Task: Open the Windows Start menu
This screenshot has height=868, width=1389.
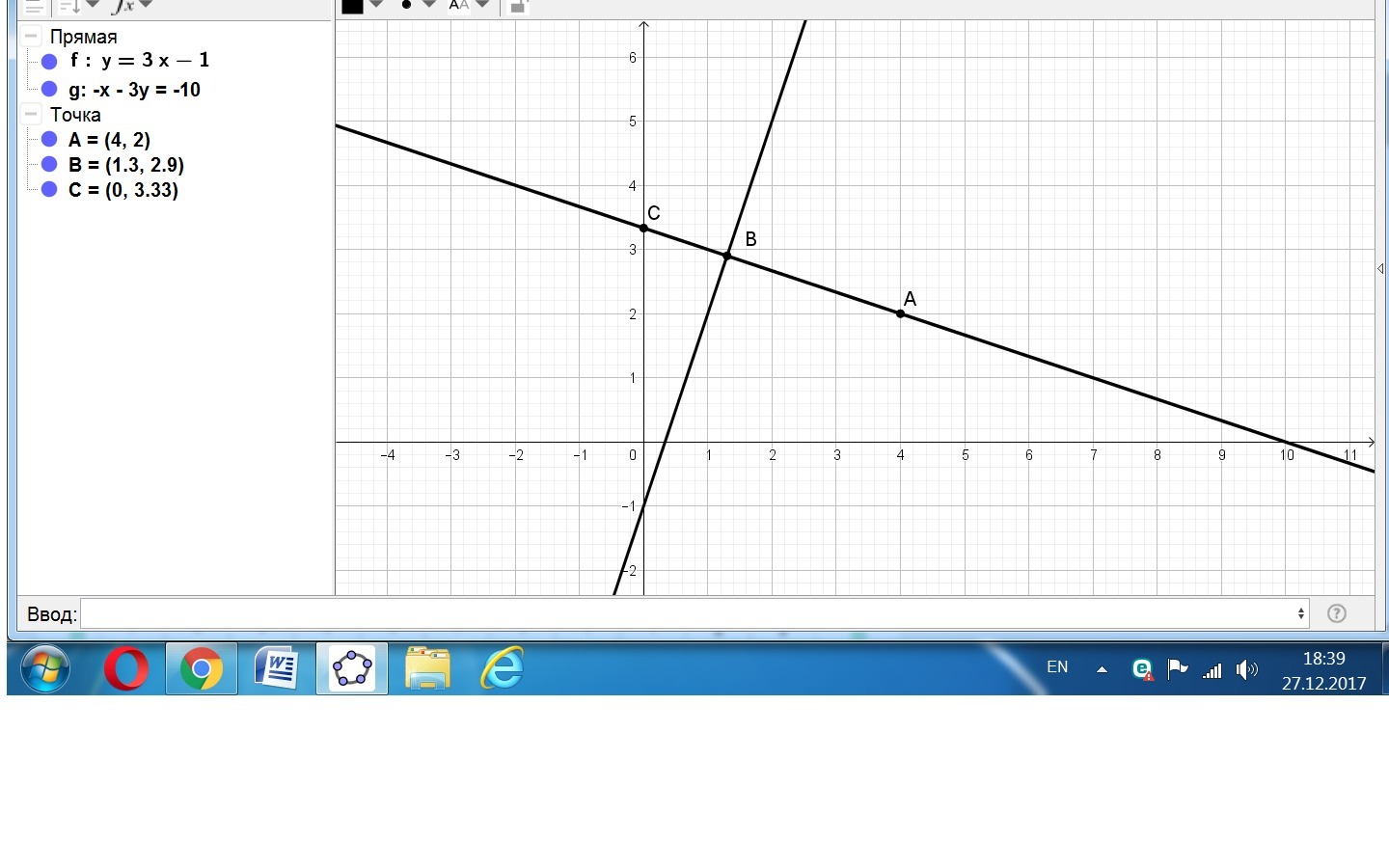Action: pos(45,668)
